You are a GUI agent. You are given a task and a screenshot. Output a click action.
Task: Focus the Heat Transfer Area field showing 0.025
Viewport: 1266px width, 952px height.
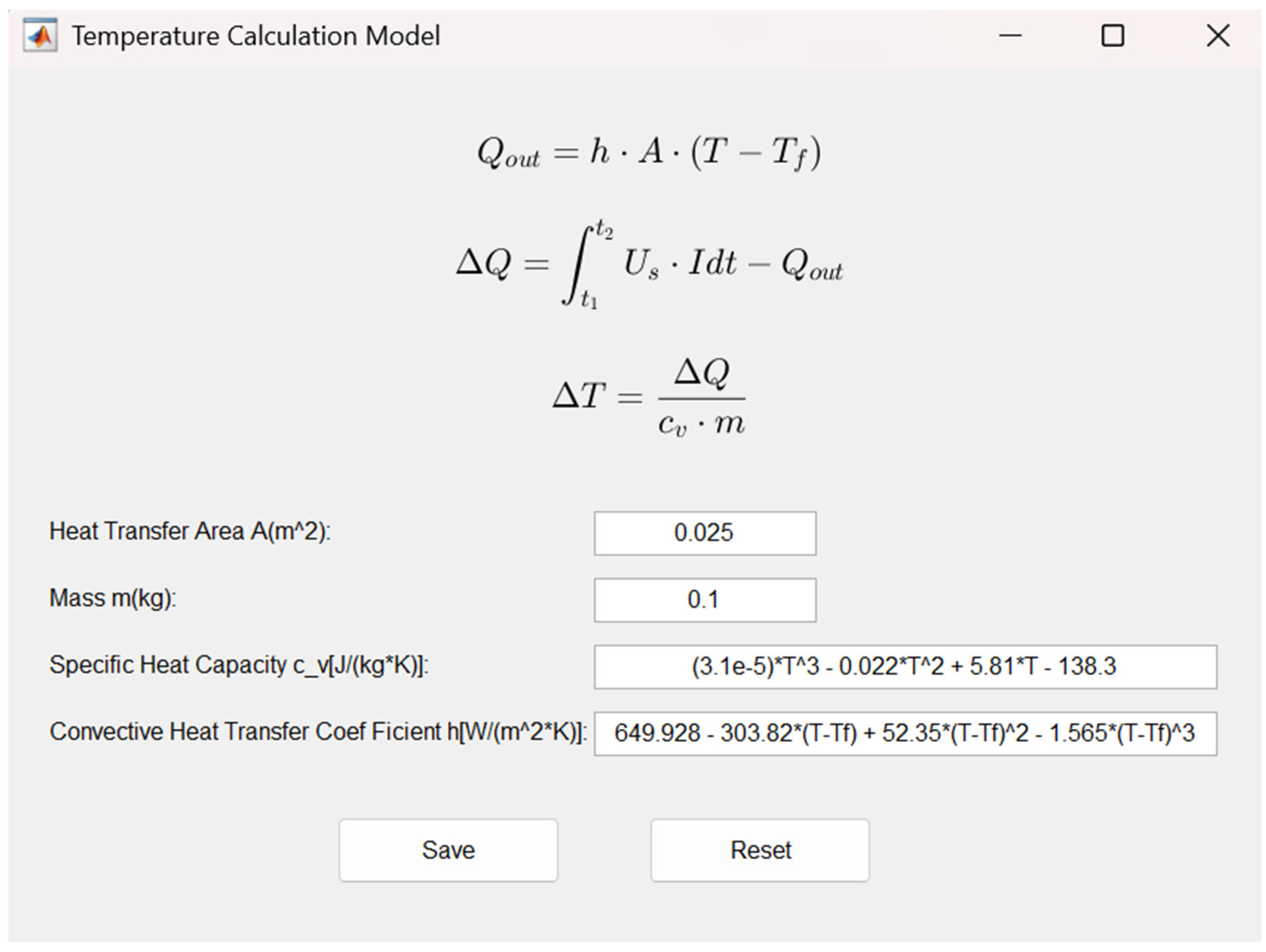point(704,533)
